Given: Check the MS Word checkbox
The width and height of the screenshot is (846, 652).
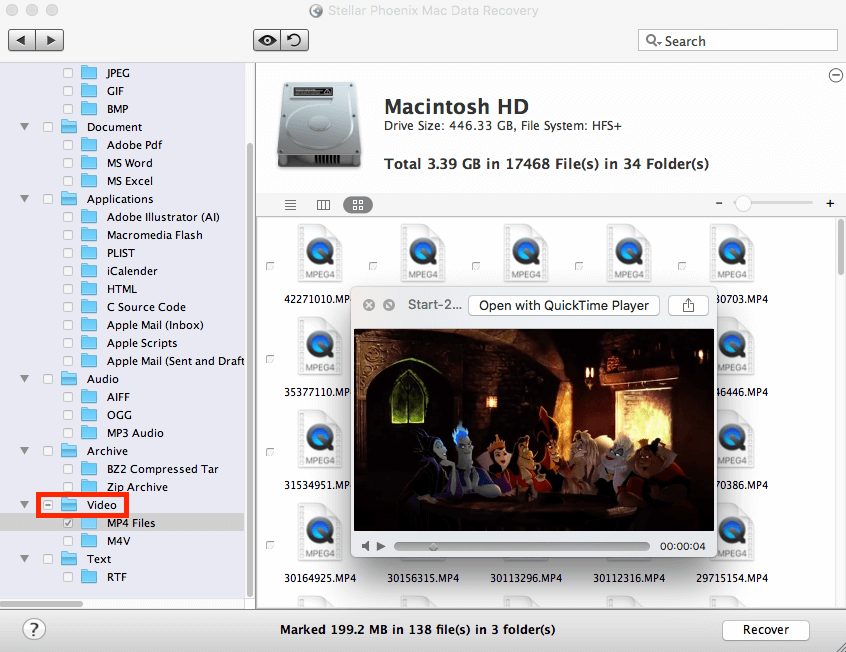Looking at the screenshot, I should coord(68,163).
